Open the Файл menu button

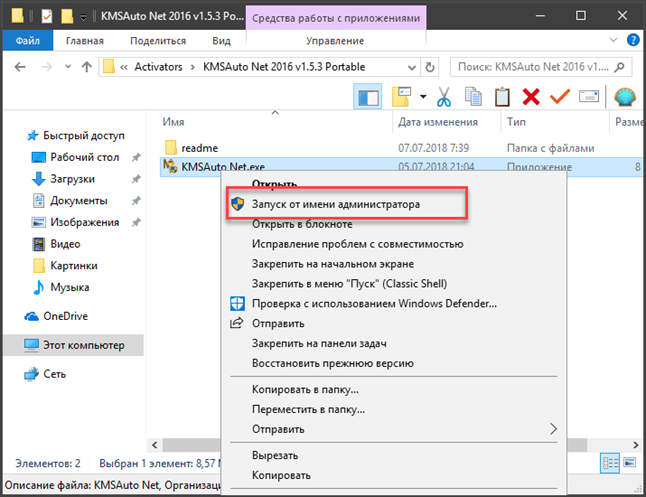click(28, 41)
